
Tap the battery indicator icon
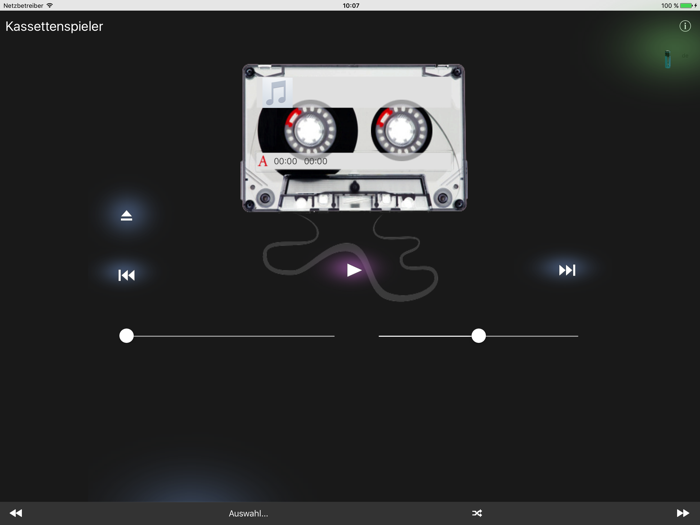[688, 5]
